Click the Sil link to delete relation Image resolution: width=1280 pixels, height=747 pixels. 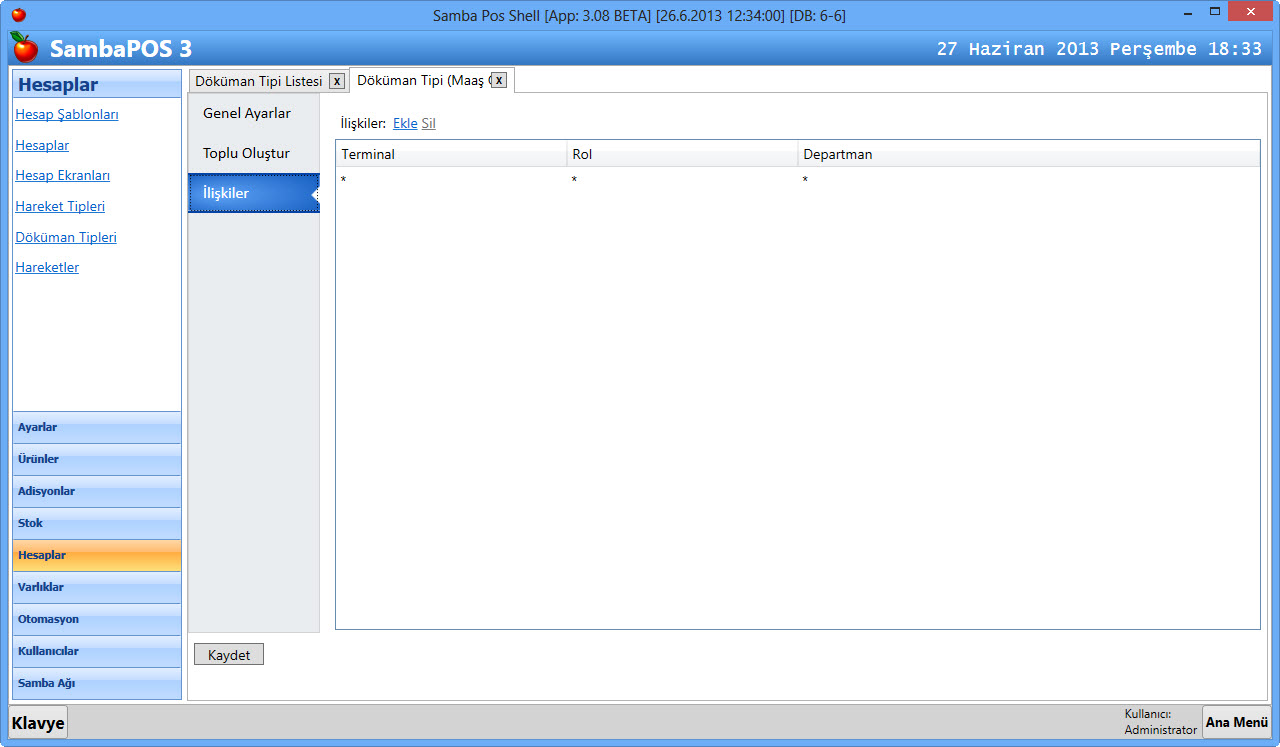click(428, 124)
